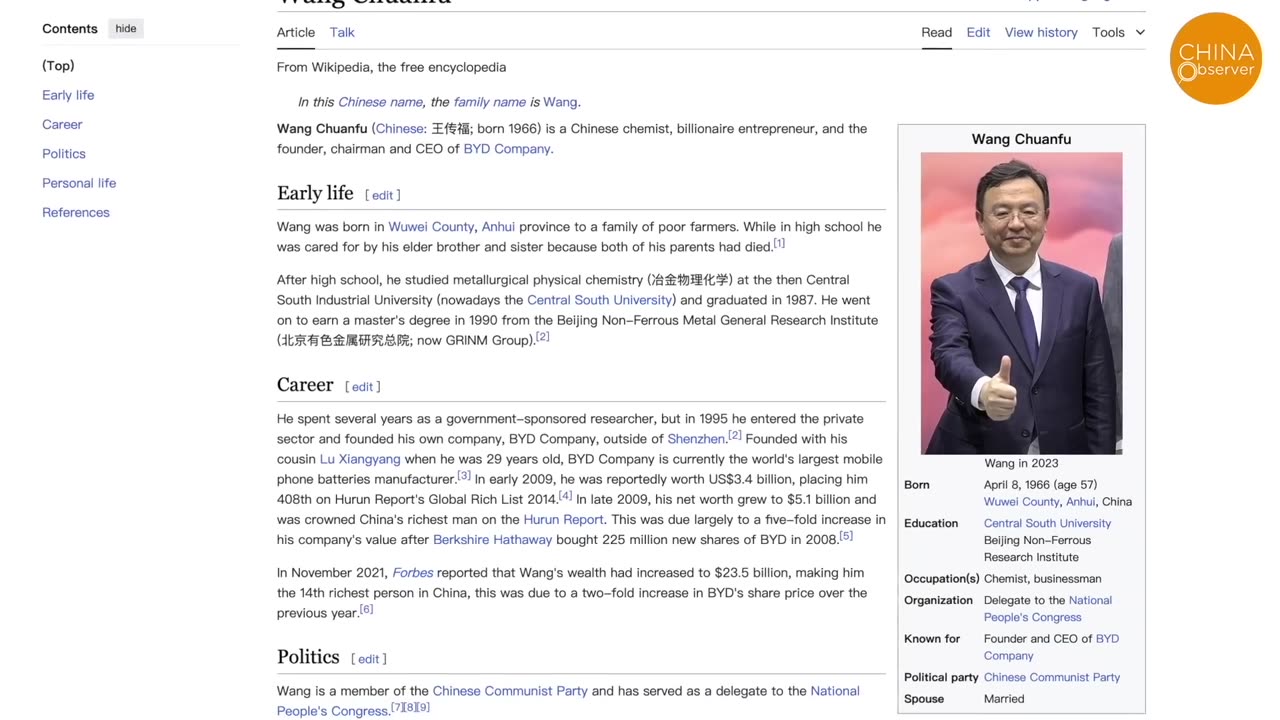Go to Personal life in Contents sidebar

[x=79, y=183]
